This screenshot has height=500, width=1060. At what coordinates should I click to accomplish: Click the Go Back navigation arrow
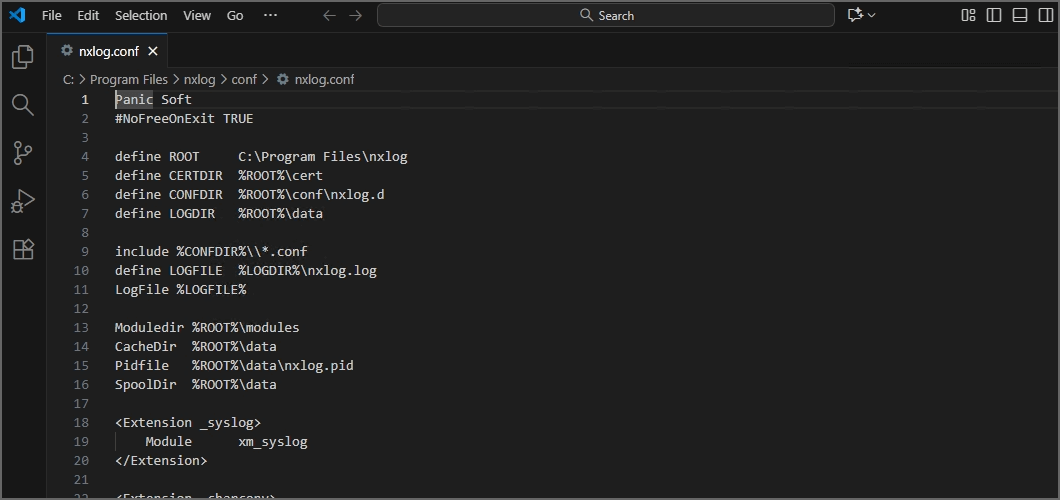click(329, 15)
